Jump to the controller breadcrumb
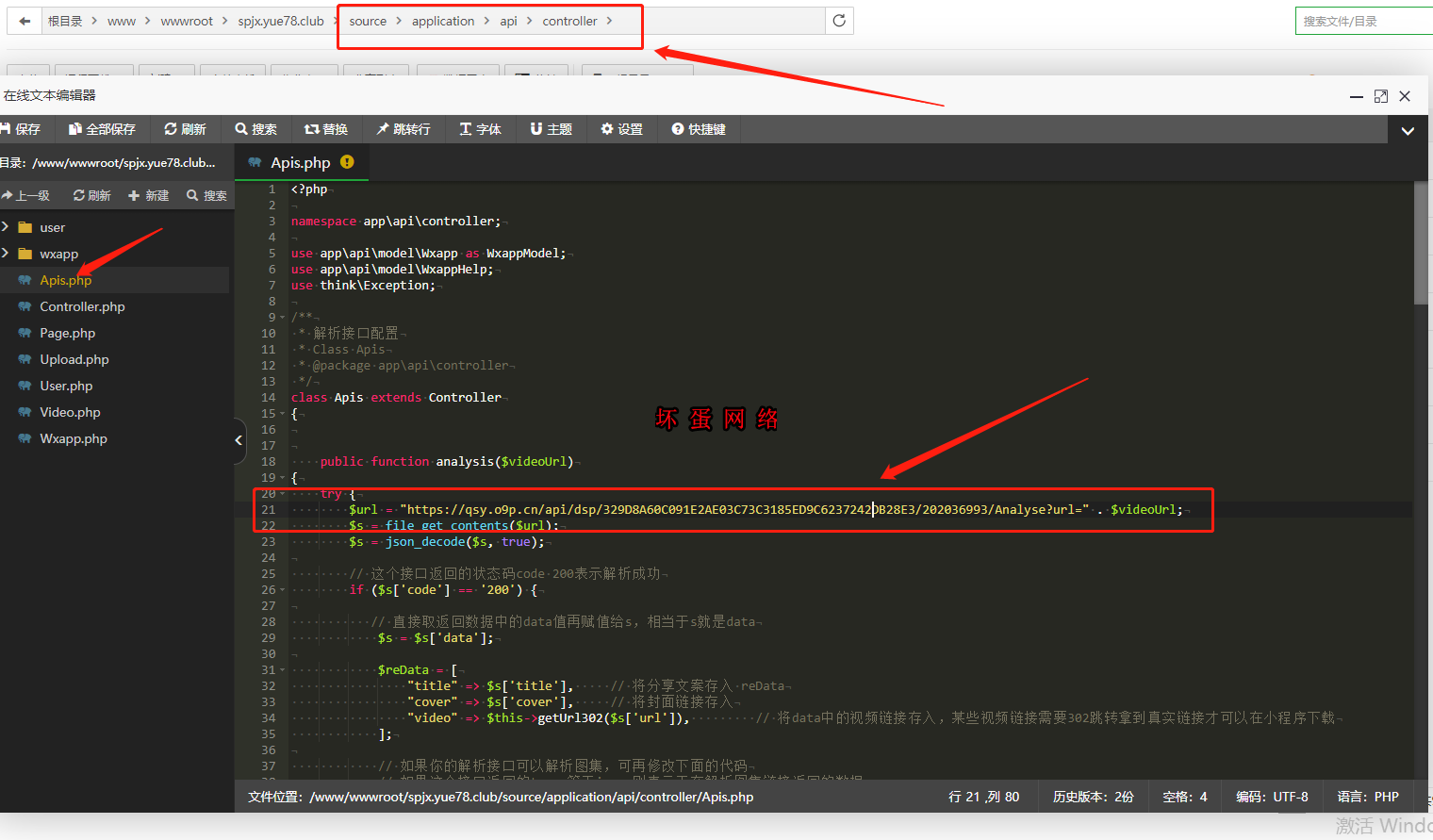The height and width of the screenshot is (840, 1433). coord(569,21)
